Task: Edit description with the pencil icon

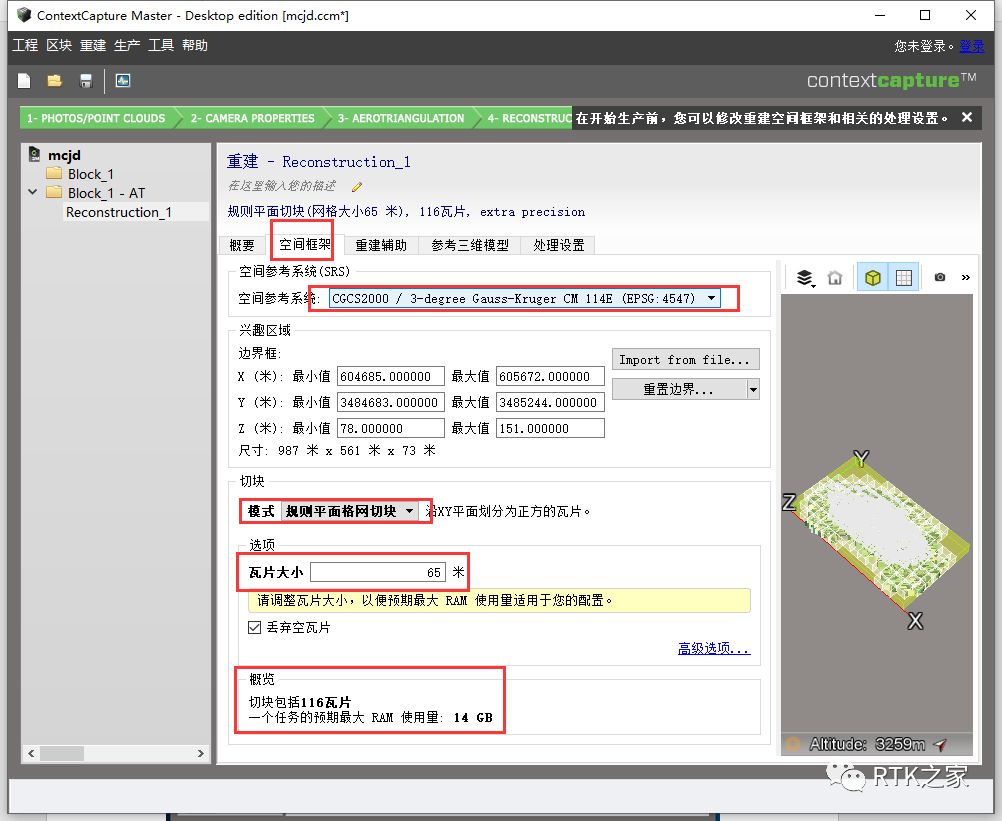Action: click(357, 187)
